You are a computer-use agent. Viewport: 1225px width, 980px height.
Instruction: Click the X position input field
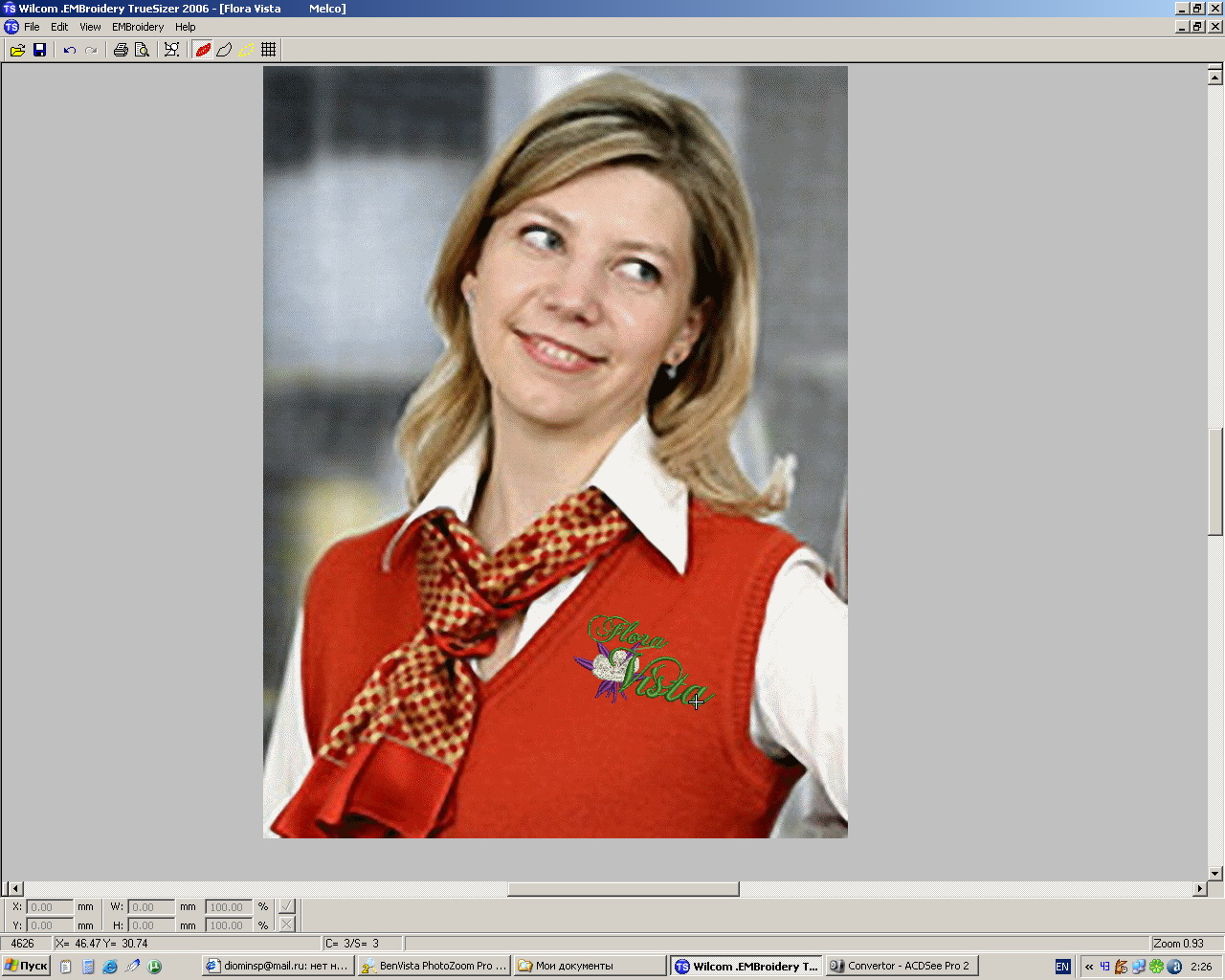point(50,906)
